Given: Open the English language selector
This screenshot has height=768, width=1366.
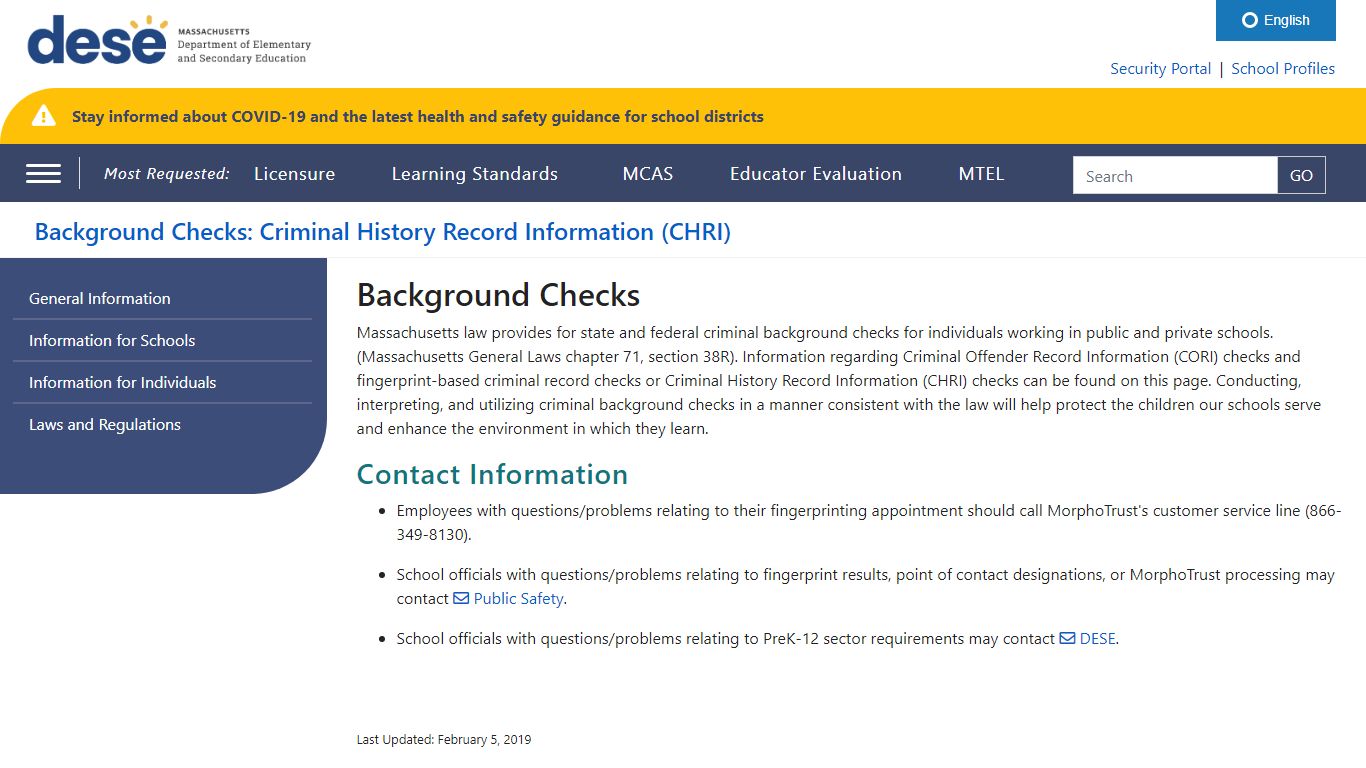Looking at the screenshot, I should 1275,20.
